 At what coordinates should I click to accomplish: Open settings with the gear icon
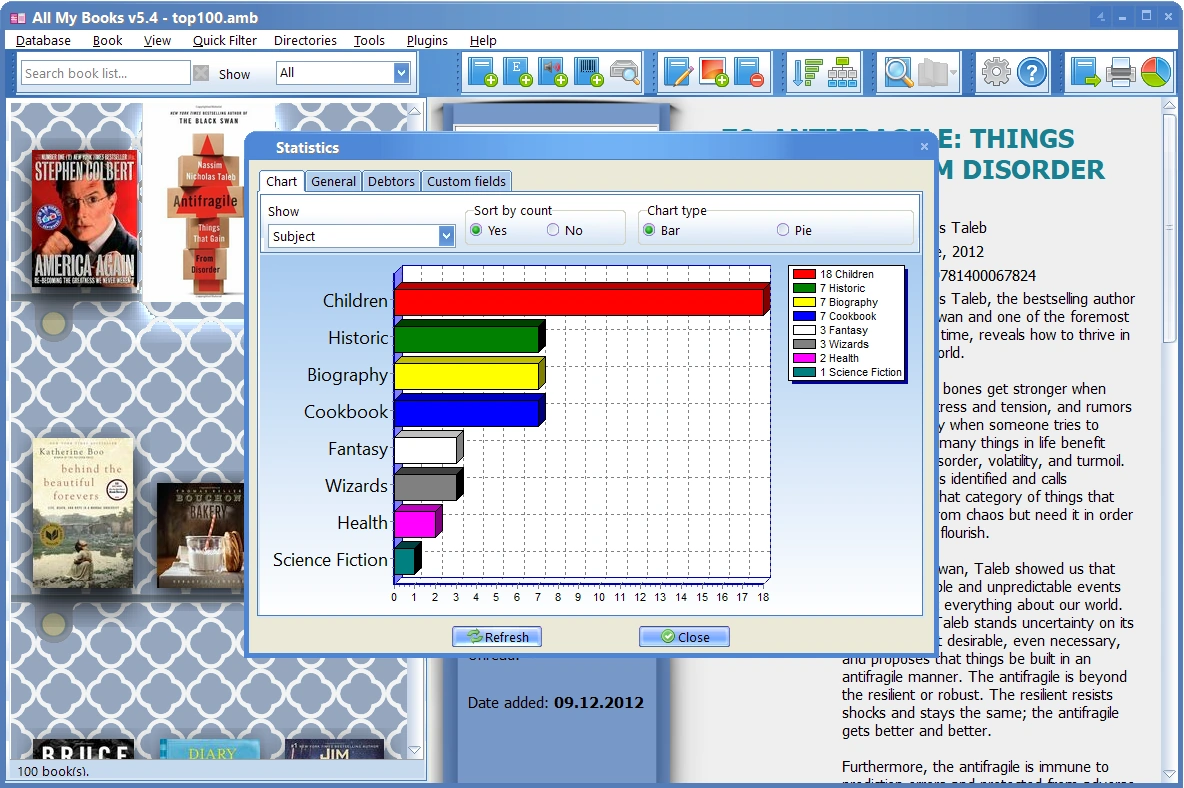click(996, 72)
